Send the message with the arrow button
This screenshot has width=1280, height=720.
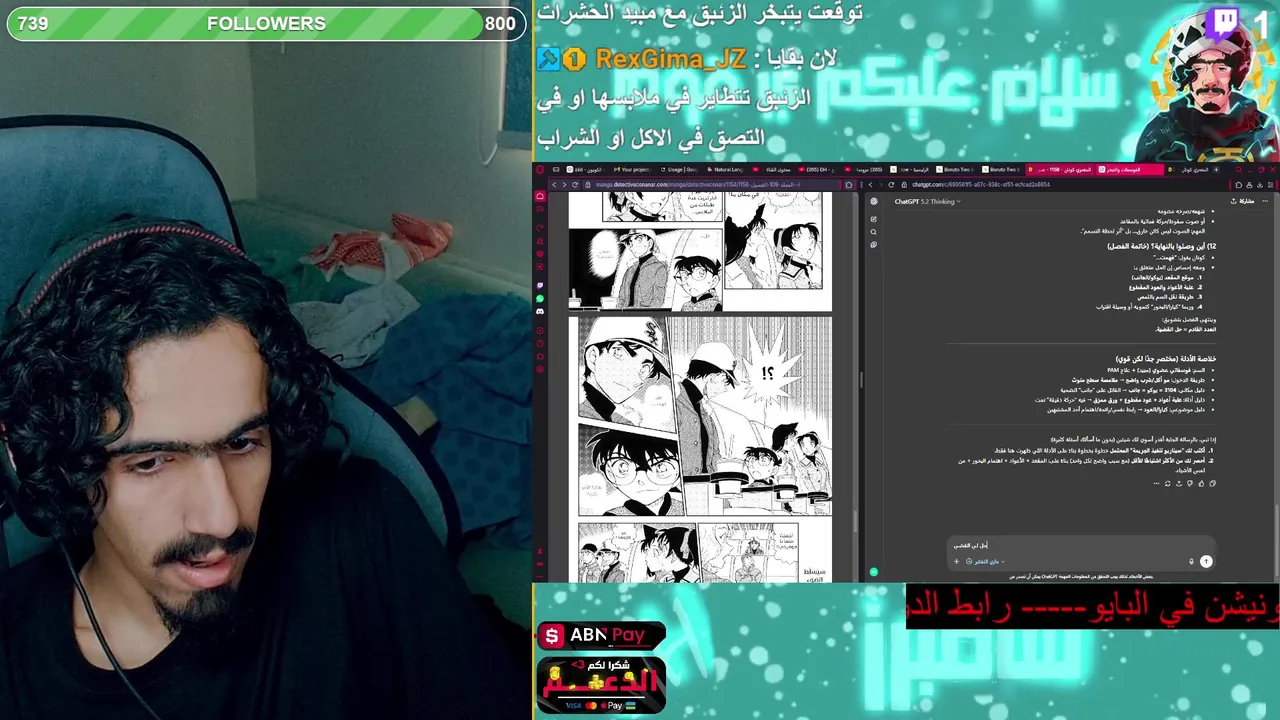(1206, 561)
